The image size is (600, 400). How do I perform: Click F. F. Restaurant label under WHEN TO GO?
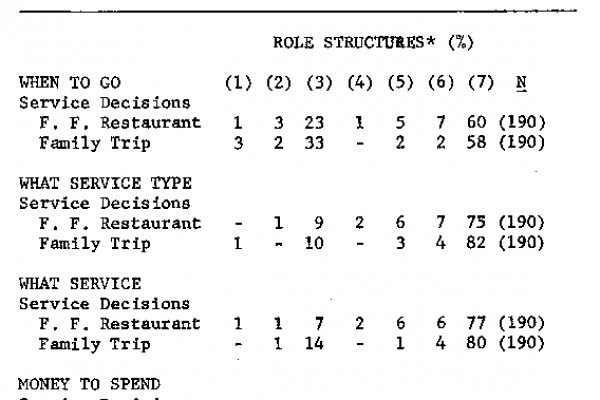(x=120, y=123)
